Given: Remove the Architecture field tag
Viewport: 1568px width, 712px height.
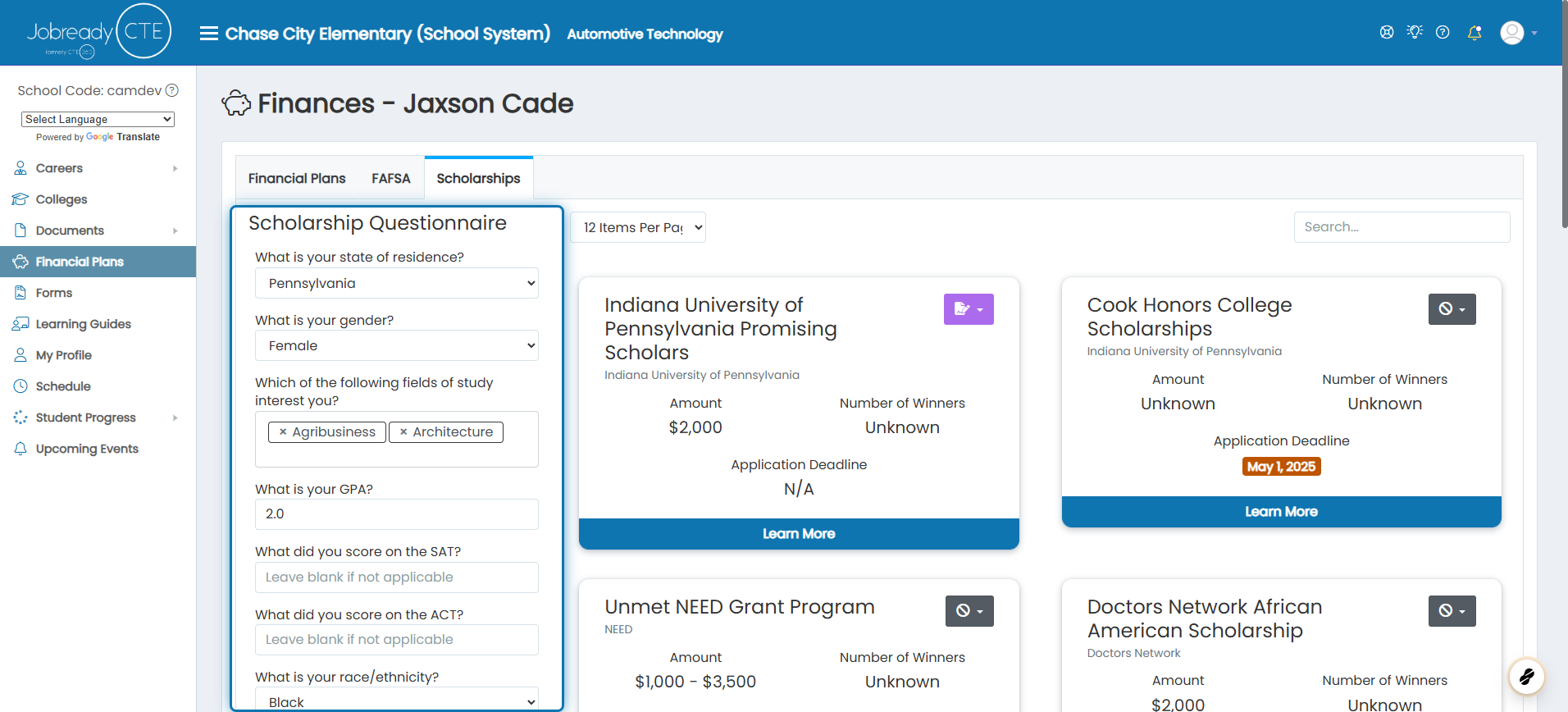Looking at the screenshot, I should pos(403,432).
